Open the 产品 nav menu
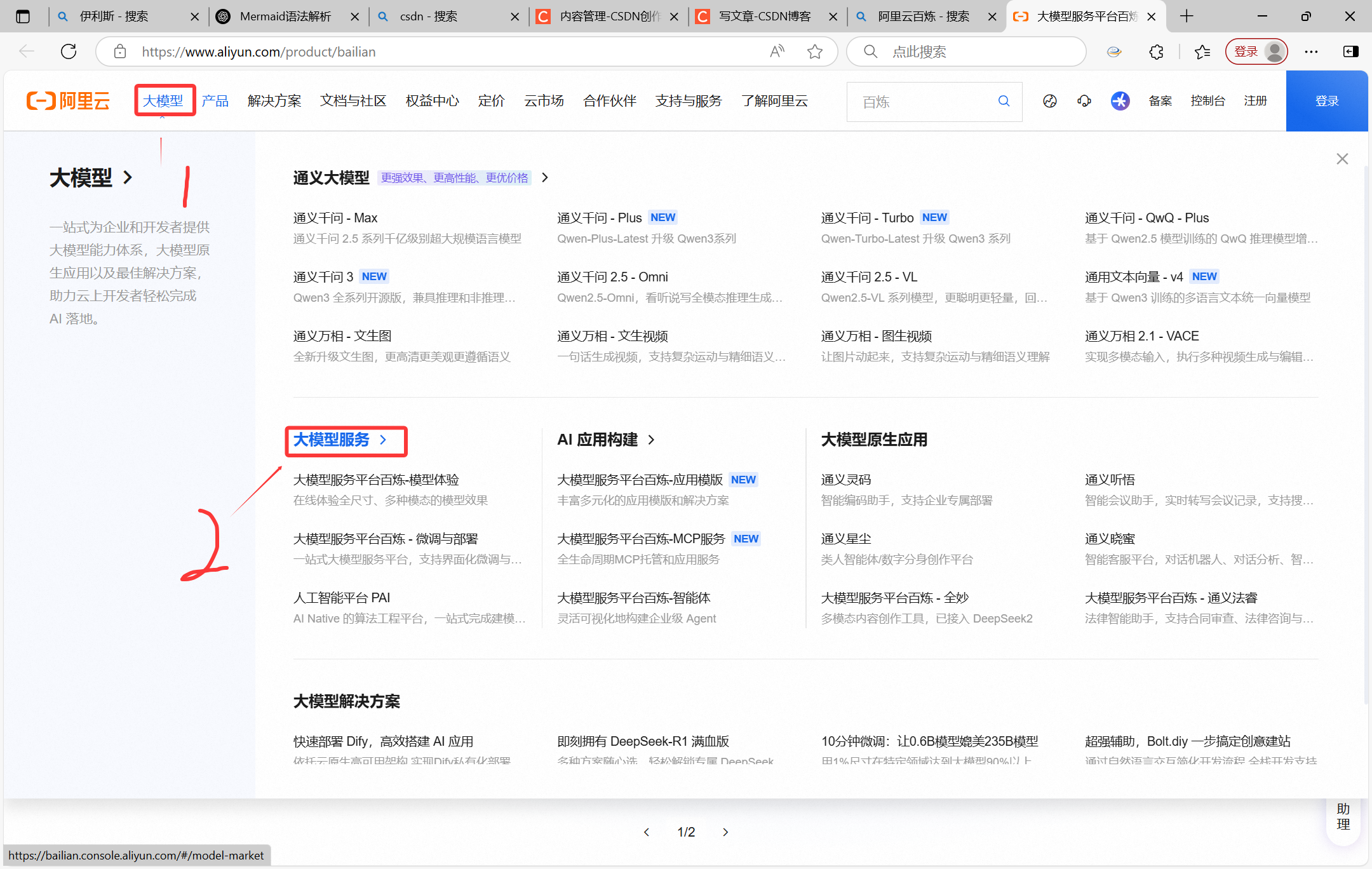This screenshot has width=1372, height=869. 215,101
